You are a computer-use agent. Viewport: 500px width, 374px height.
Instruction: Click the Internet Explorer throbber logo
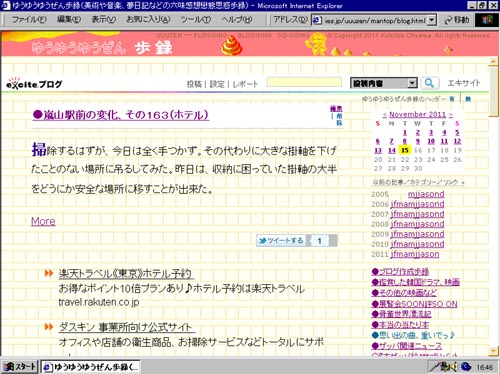[x=487, y=20]
